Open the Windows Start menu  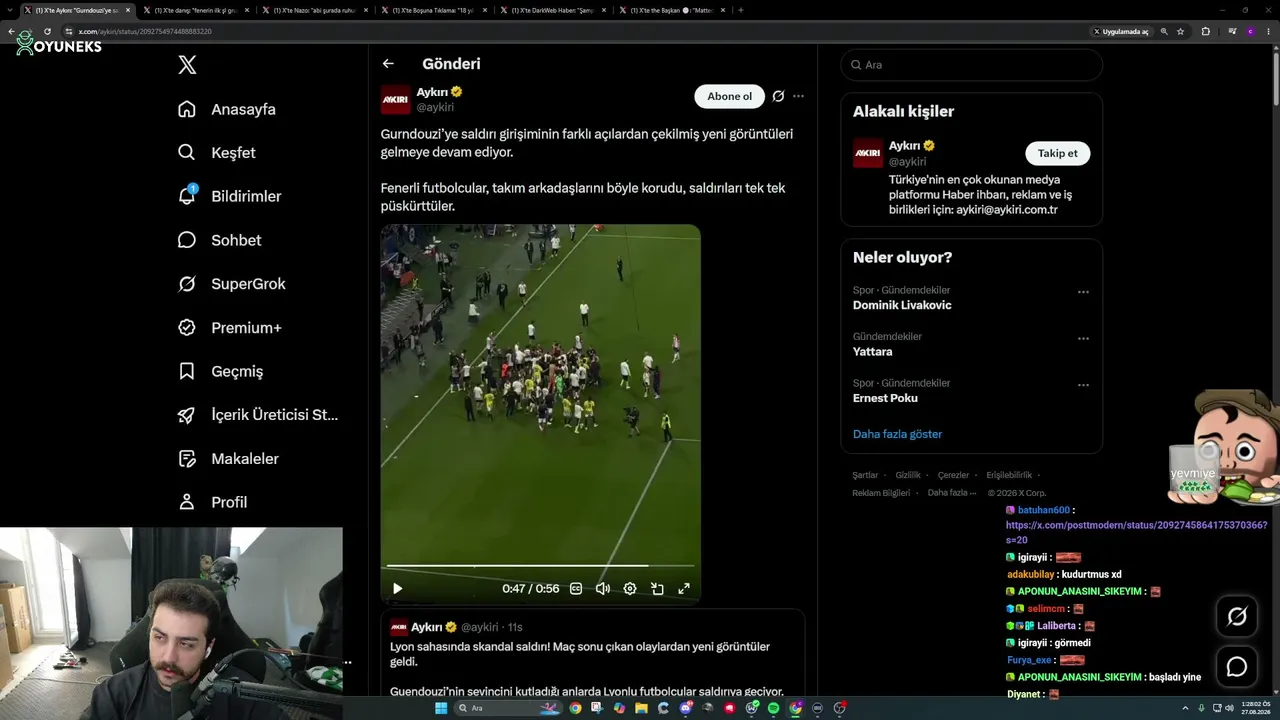pyautogui.click(x=441, y=708)
